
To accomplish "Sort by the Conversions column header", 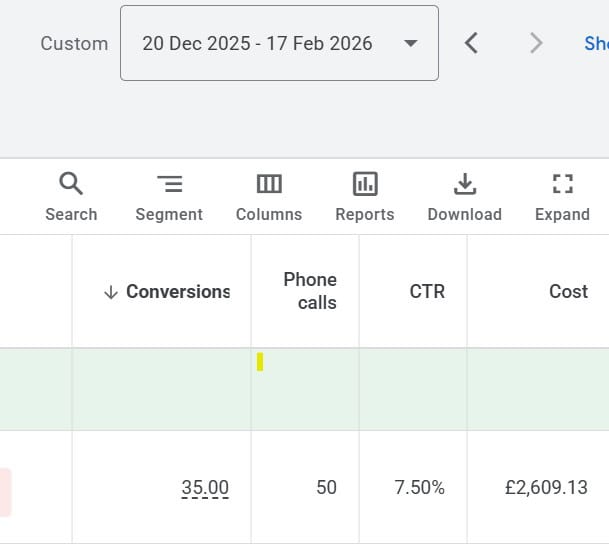I will coord(177,292).
